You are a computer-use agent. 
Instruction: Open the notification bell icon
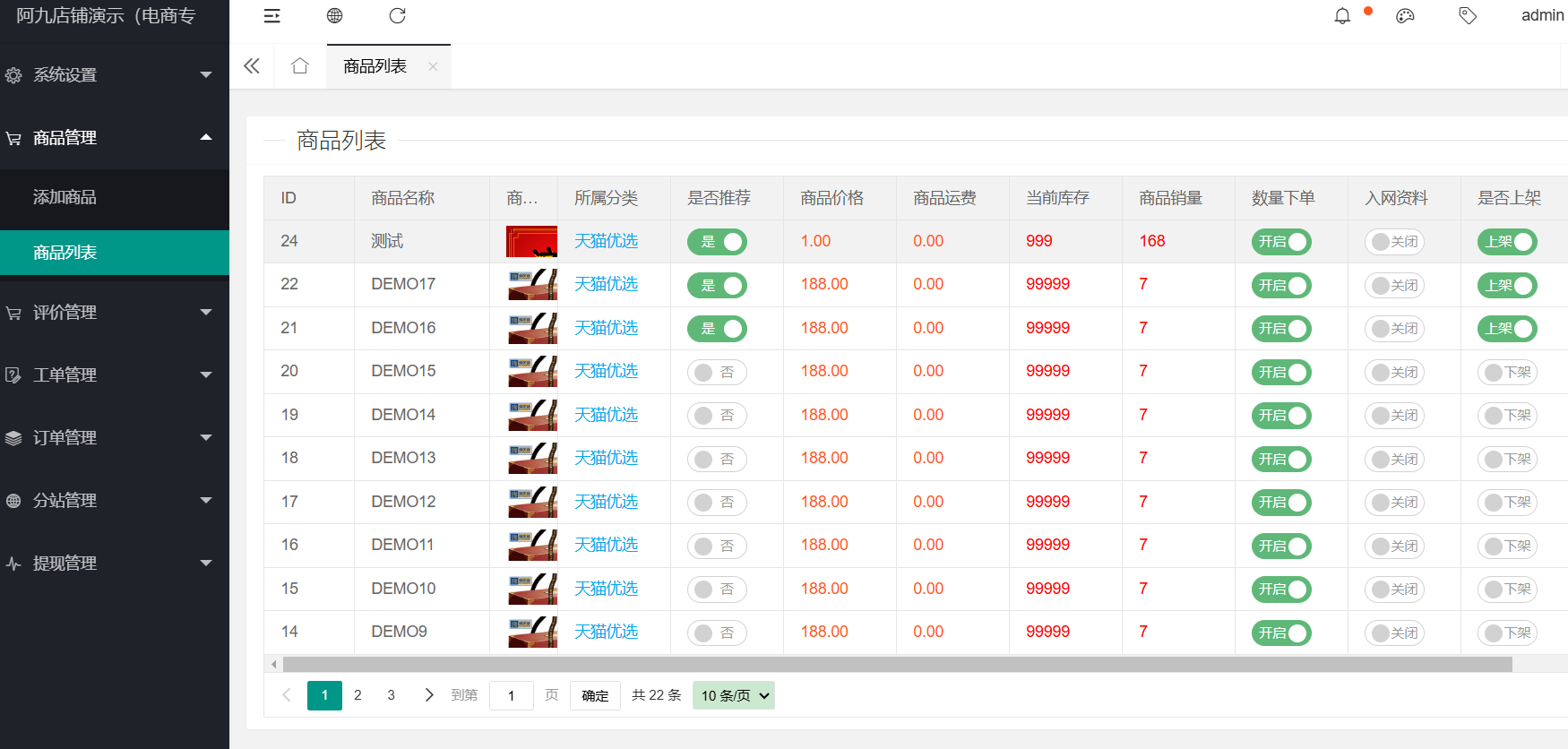[x=1342, y=16]
